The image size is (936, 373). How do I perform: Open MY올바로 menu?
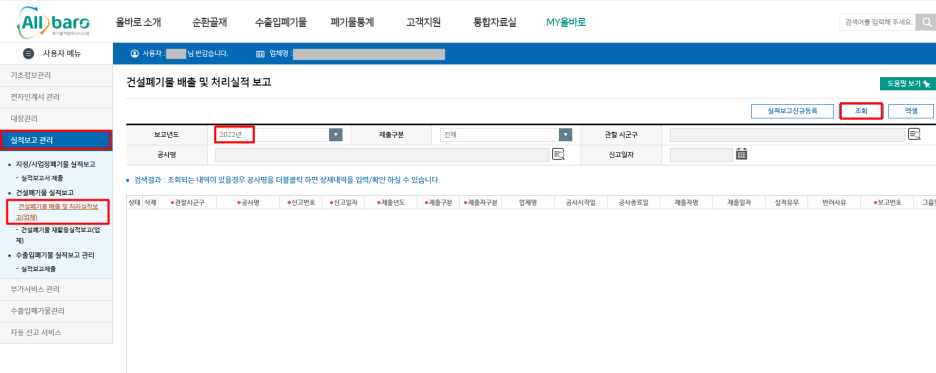566,23
